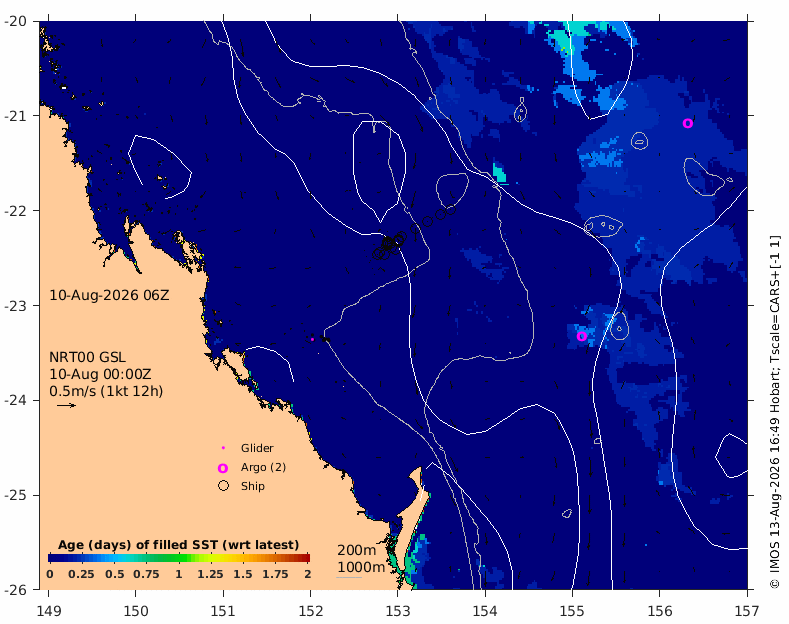
Task: Select the magenta Glider dot in legend
Action: (x=223, y=448)
